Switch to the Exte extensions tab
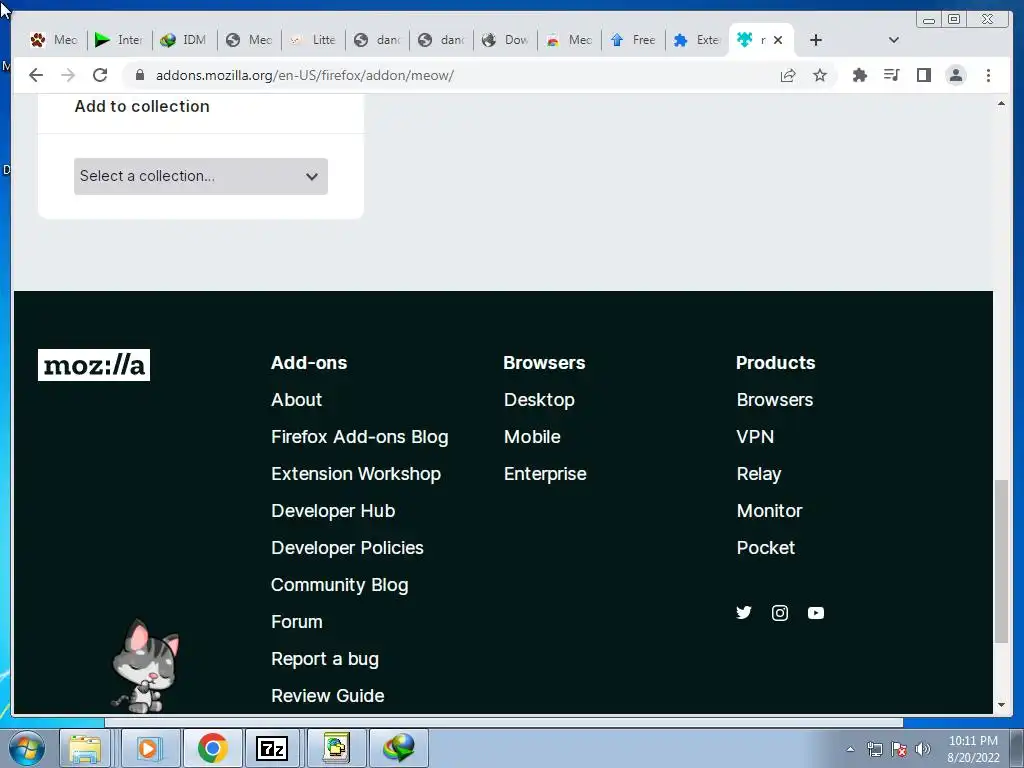This screenshot has width=1024, height=768. tap(697, 40)
